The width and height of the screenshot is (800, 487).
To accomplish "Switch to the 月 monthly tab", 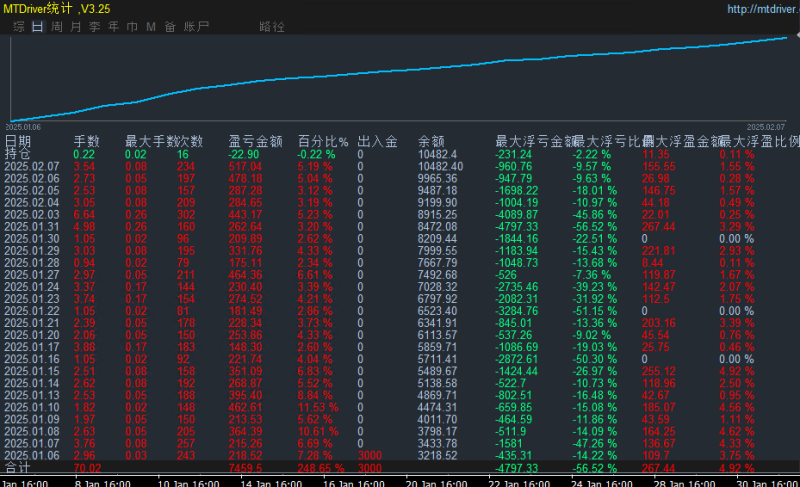I will 76,27.
